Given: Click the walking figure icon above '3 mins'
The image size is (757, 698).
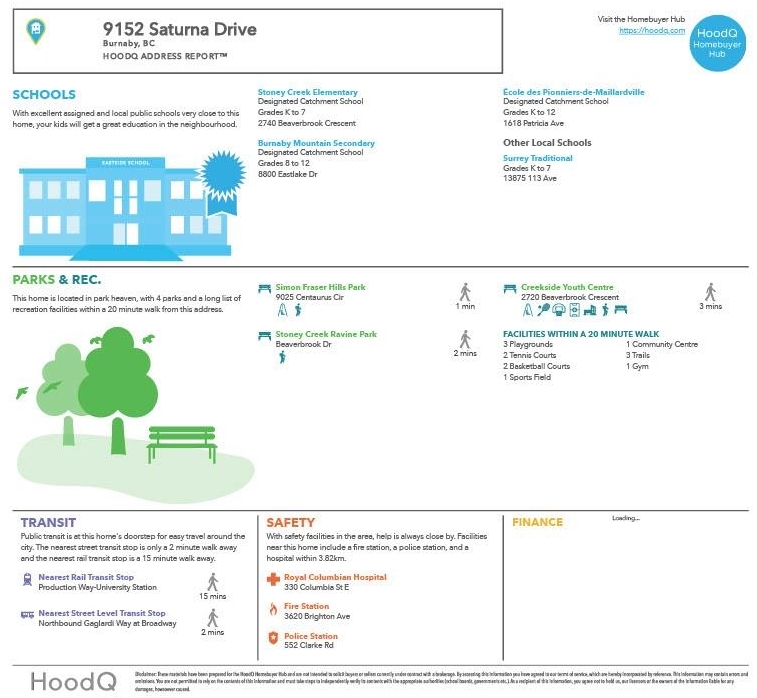Looking at the screenshot, I should tap(710, 292).
